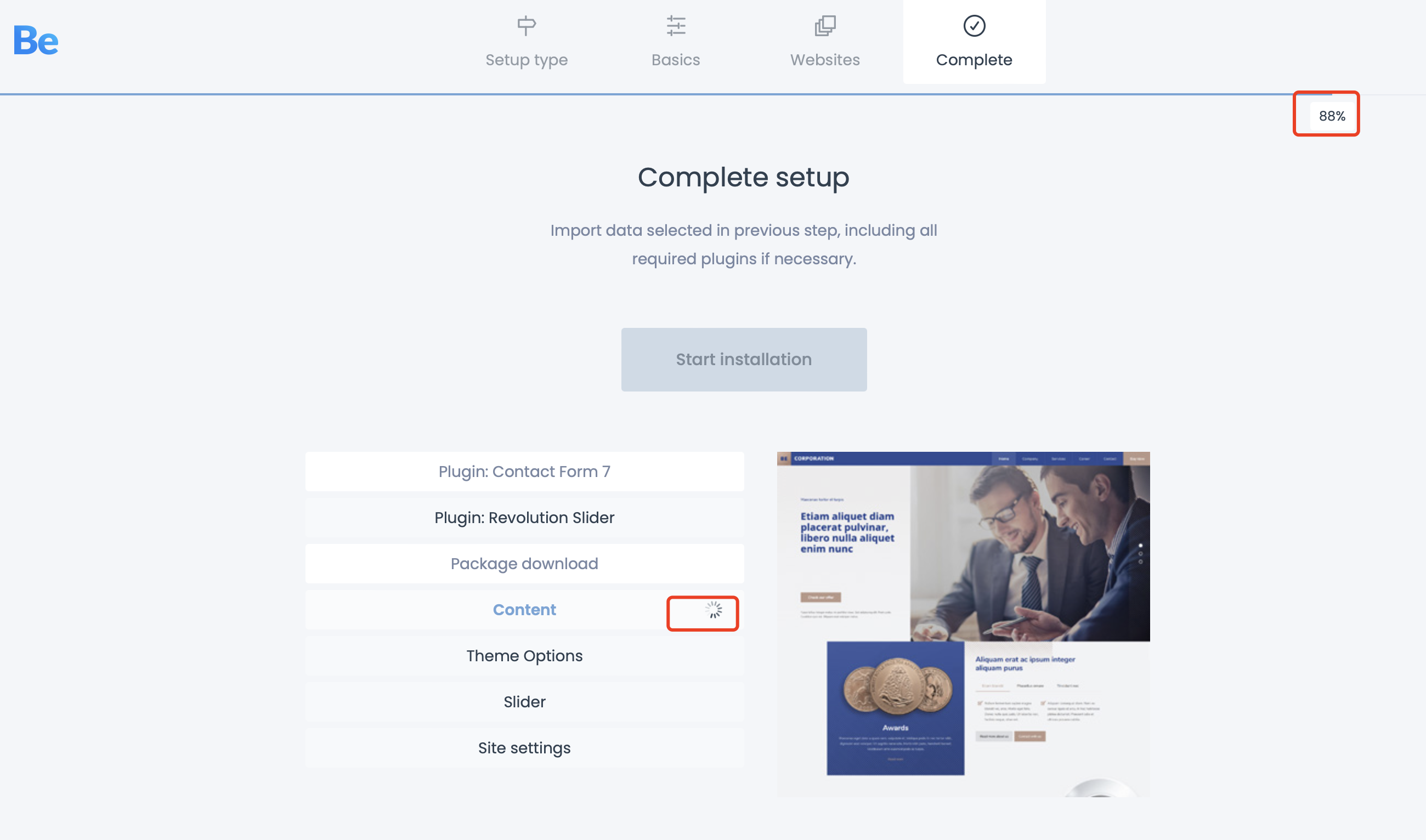Click the Theme Options installation item
The width and height of the screenshot is (1426, 840).
525,655
